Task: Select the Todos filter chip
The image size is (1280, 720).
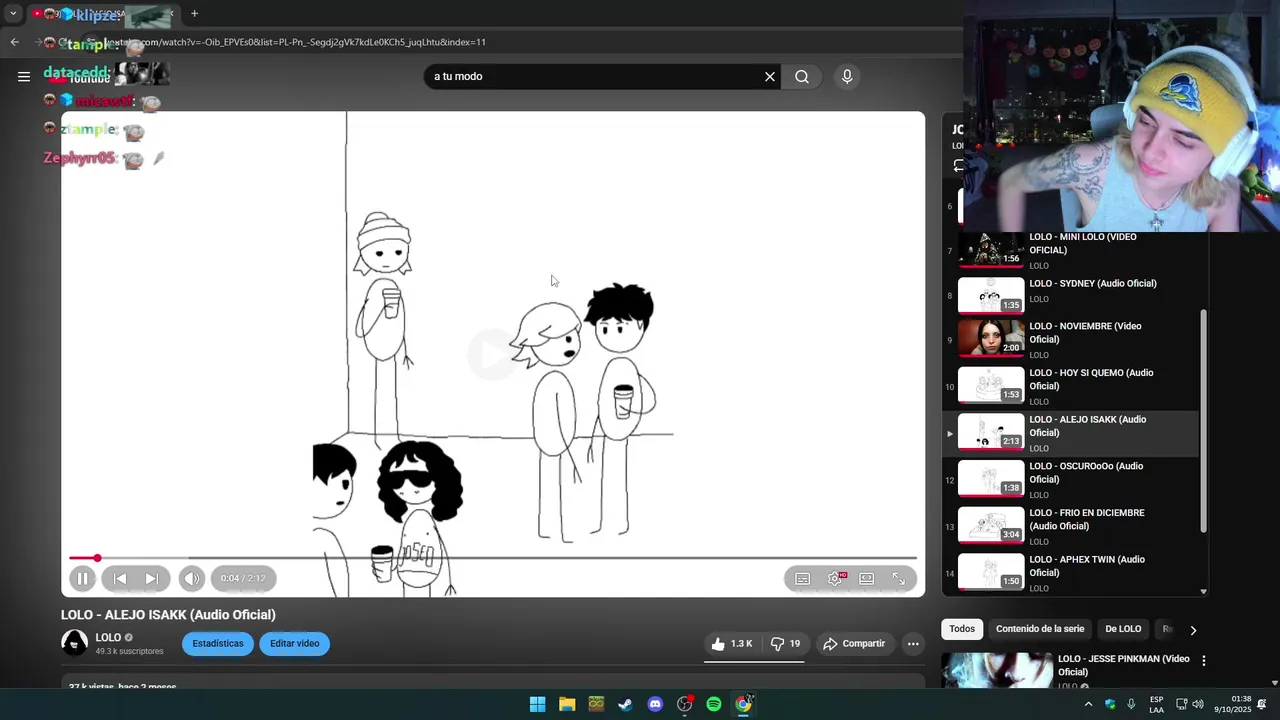Action: pos(962,629)
